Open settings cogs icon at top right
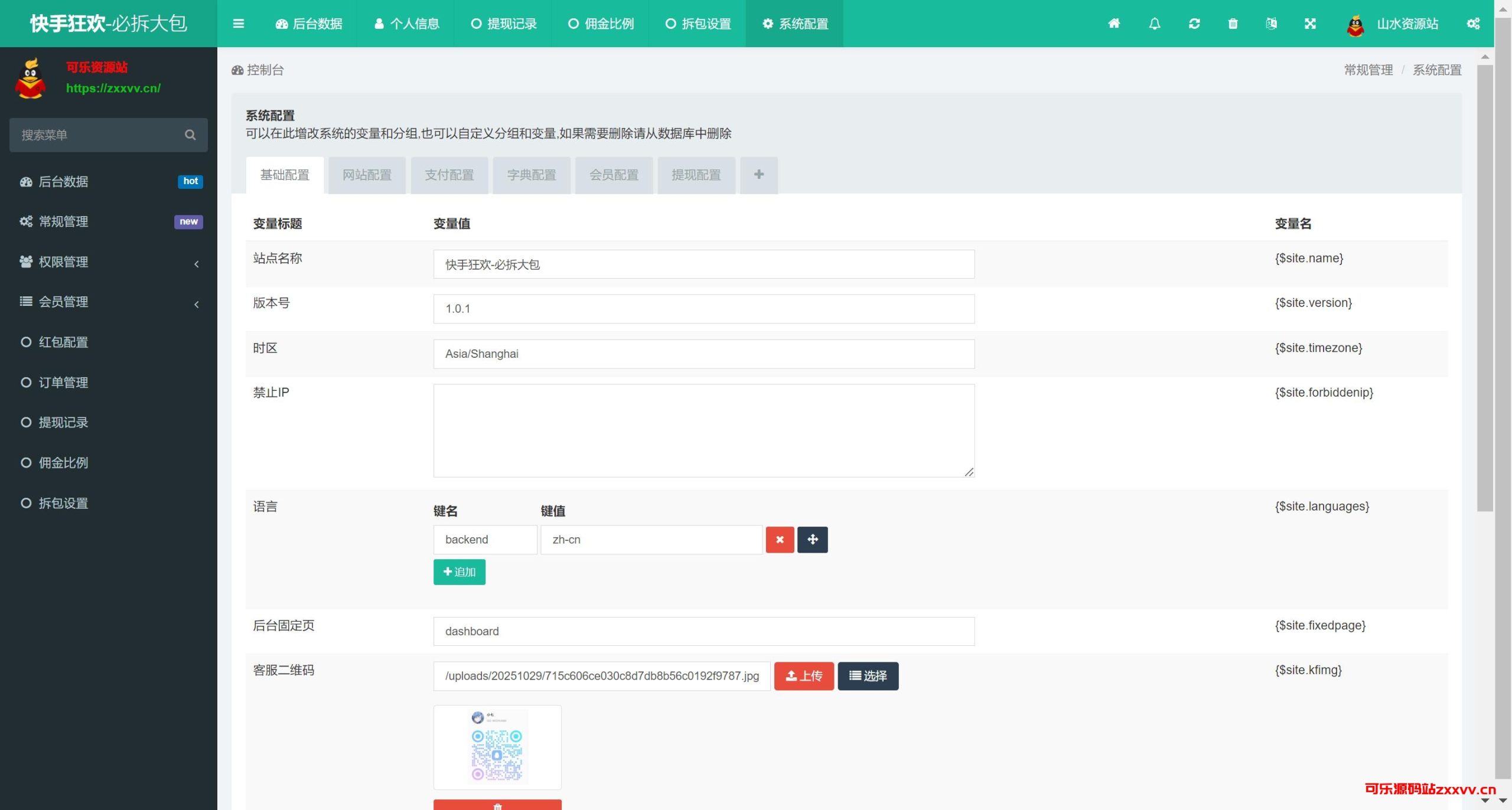Screen dimensions: 1512x810 pyautogui.click(x=1473, y=24)
